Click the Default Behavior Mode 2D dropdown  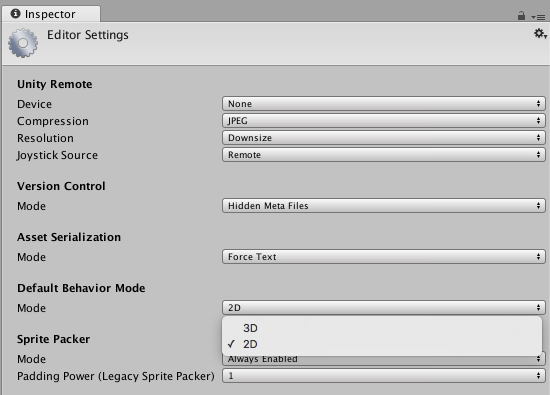click(x=384, y=308)
